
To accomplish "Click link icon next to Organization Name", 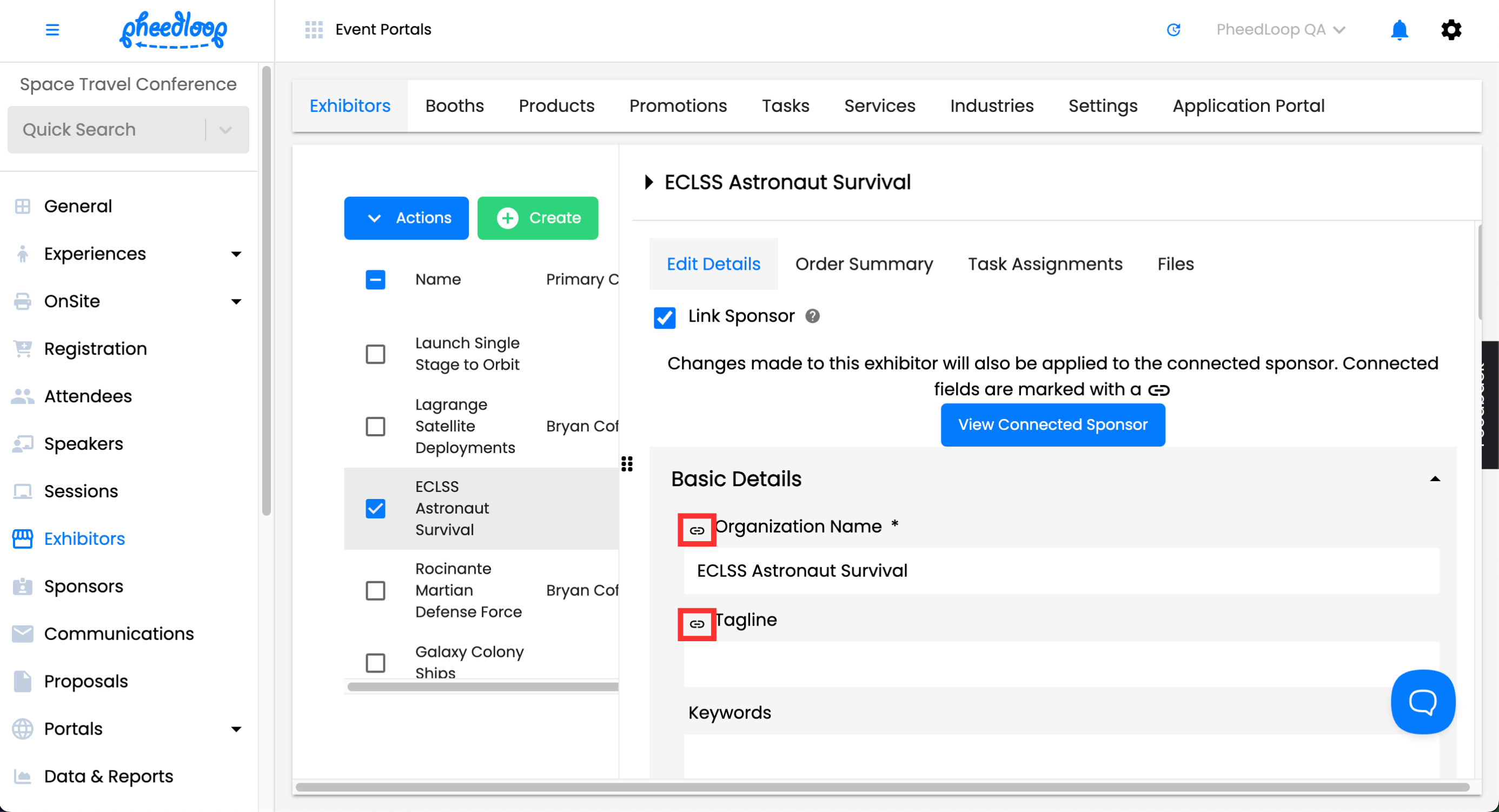I will pos(697,530).
